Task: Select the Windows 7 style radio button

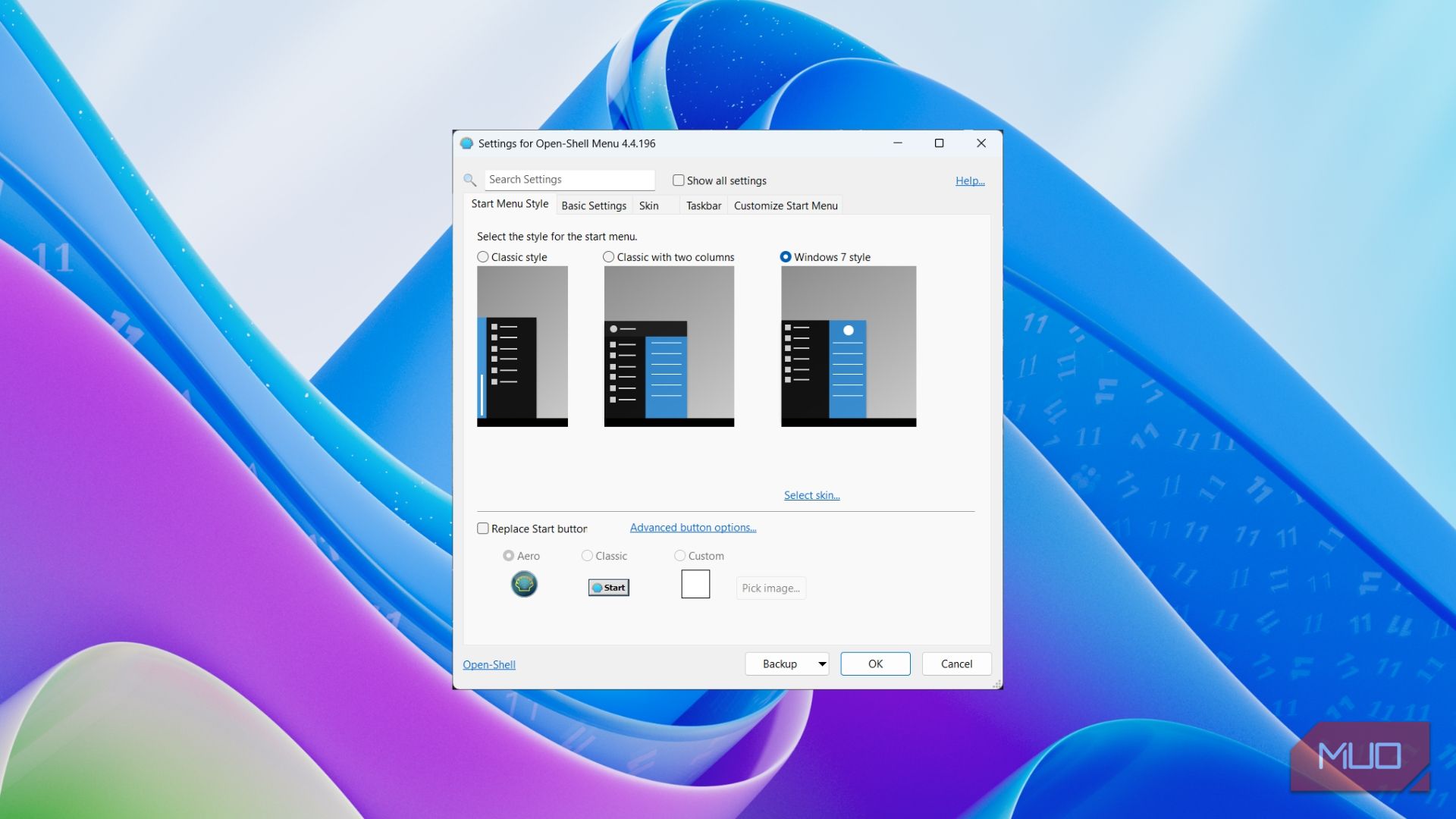Action: coord(786,257)
